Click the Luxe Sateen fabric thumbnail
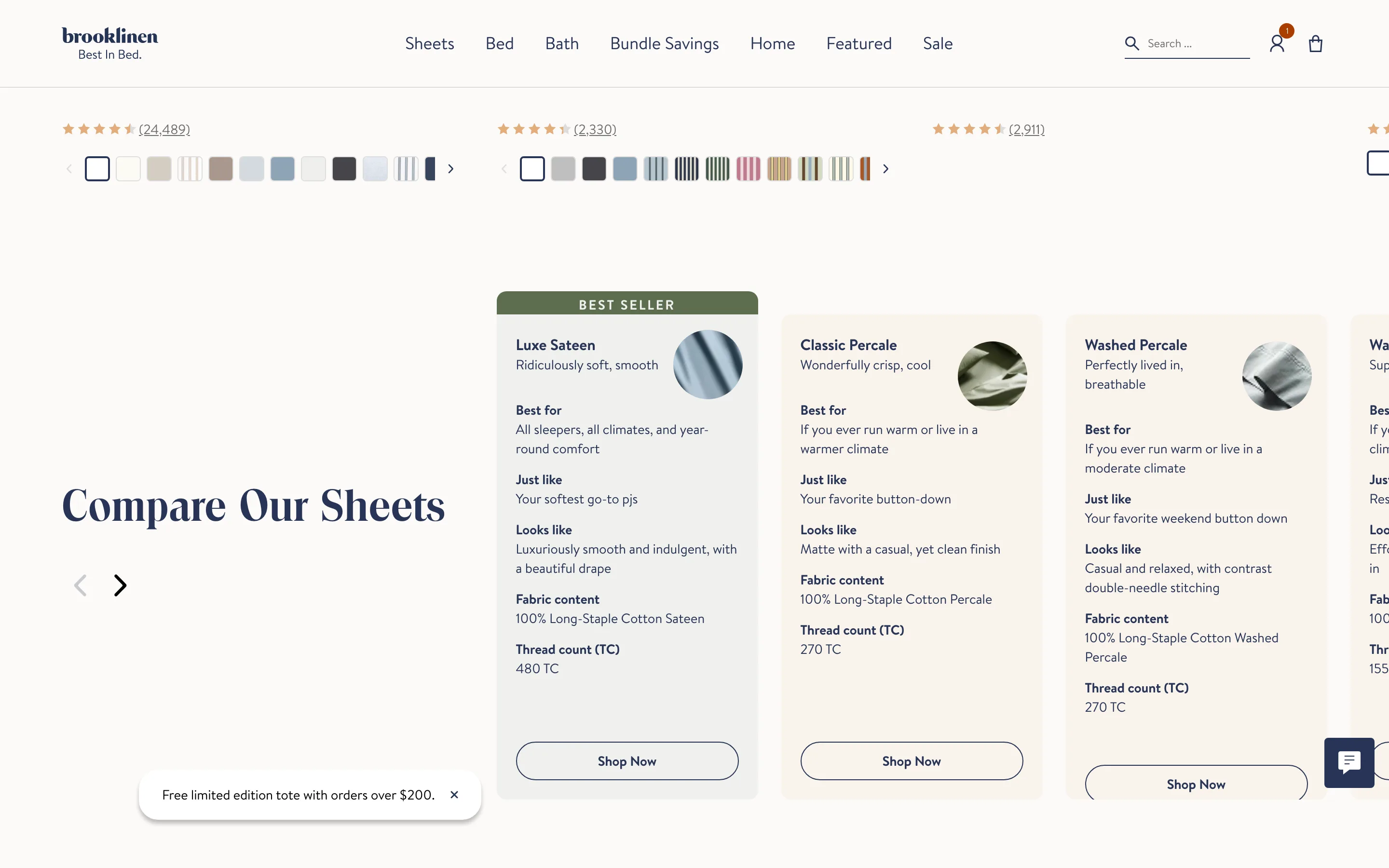Viewport: 1389px width, 868px height. point(708,365)
